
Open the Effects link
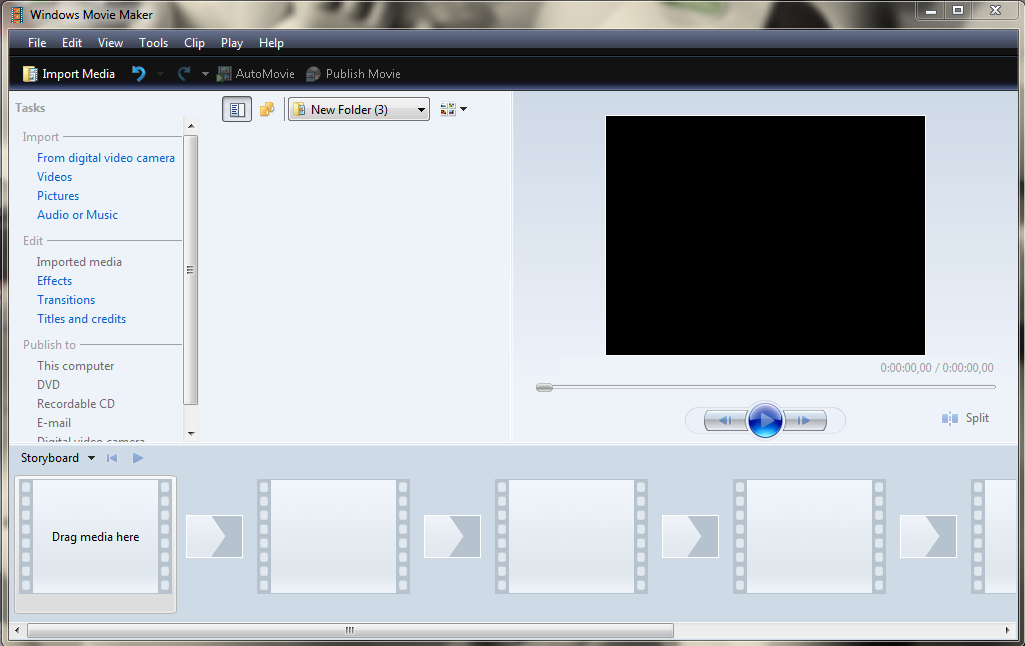(x=54, y=280)
